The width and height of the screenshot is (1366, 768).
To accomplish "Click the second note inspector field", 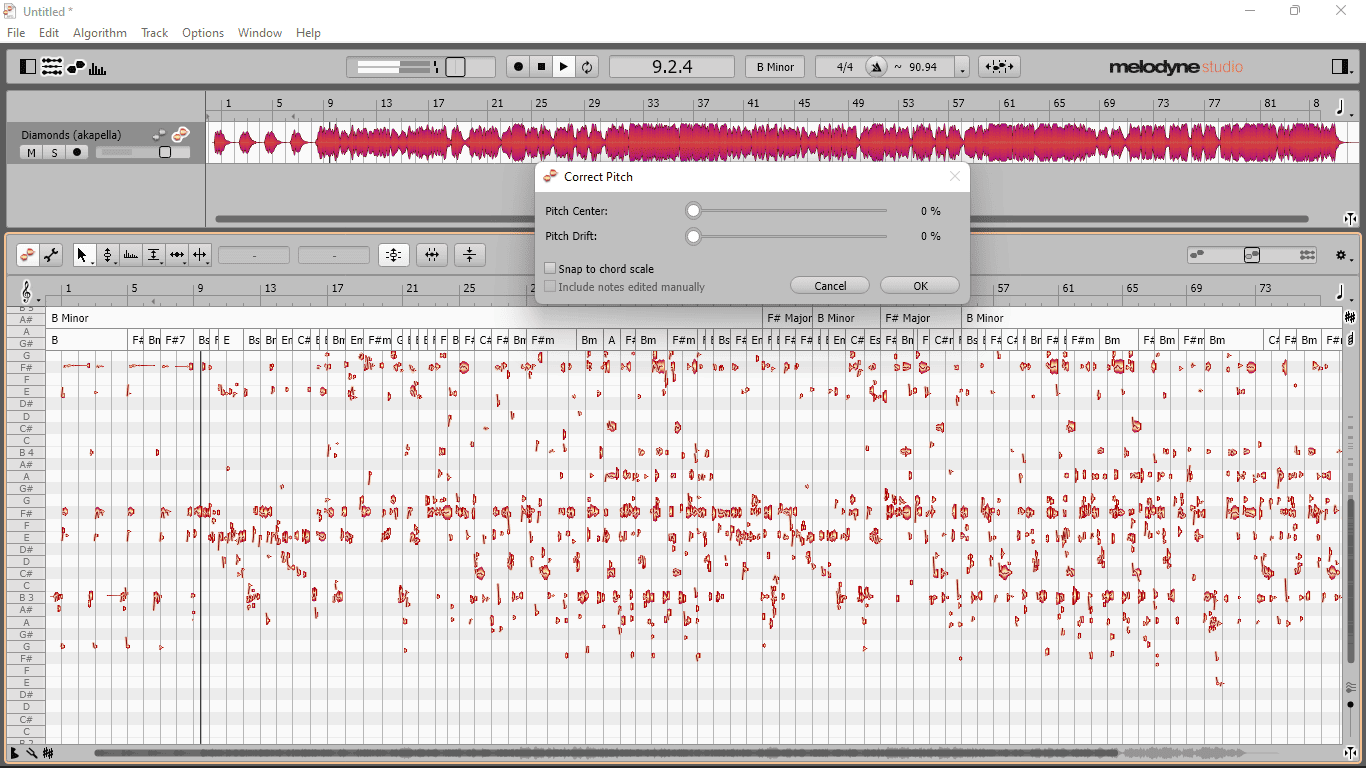I will [x=334, y=256].
